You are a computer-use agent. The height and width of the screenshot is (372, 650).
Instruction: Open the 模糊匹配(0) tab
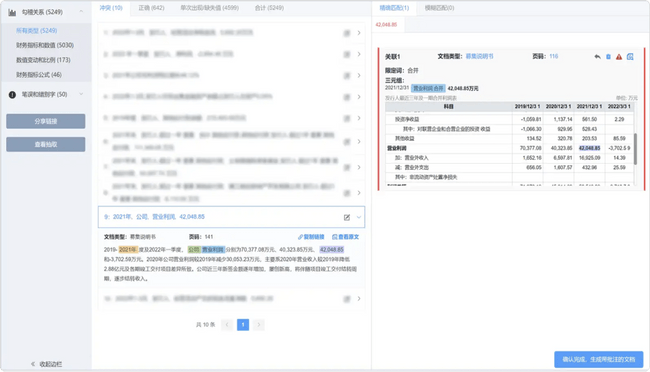pyautogui.click(x=439, y=8)
